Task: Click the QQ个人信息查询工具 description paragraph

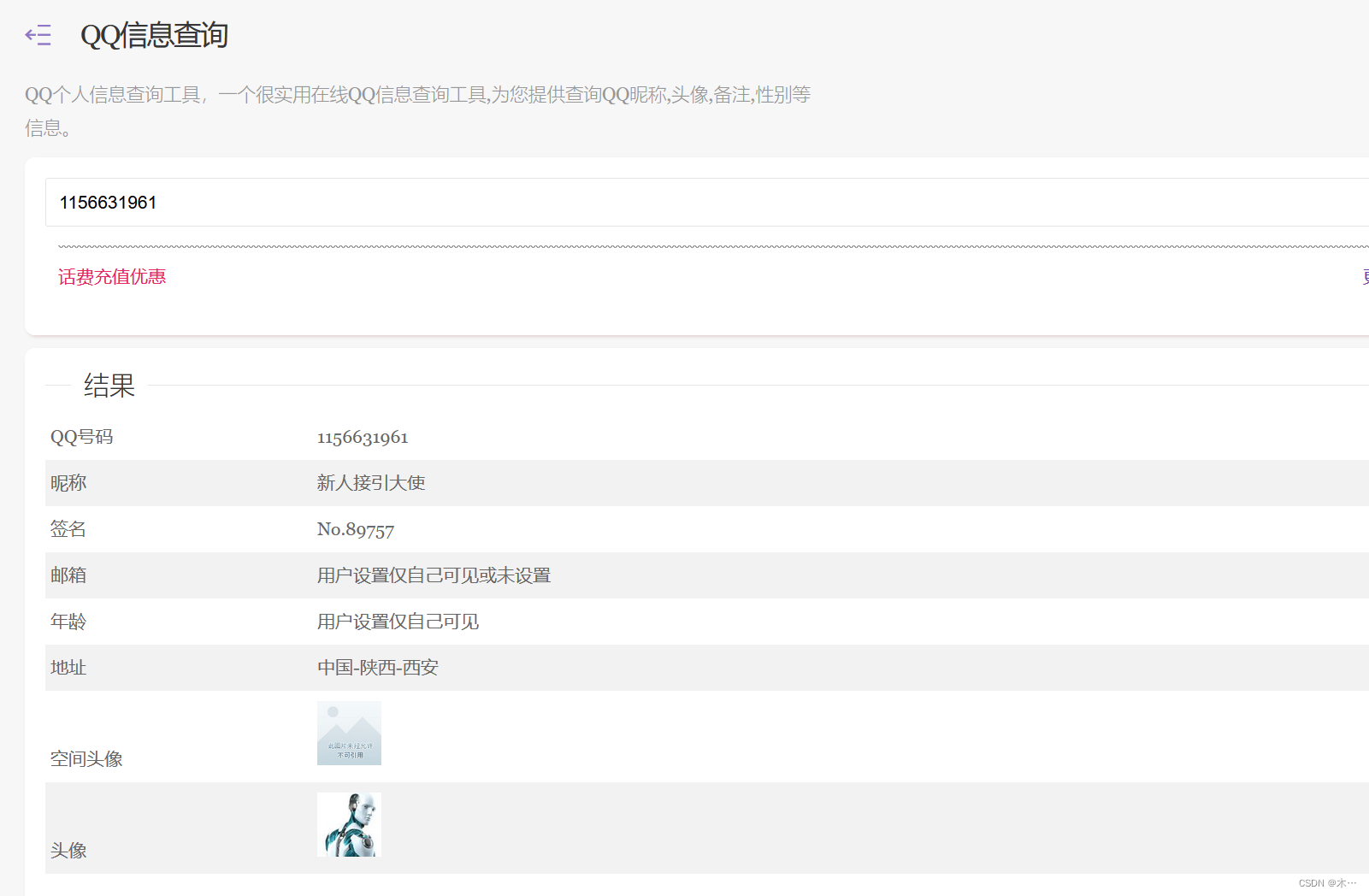Action: (418, 111)
